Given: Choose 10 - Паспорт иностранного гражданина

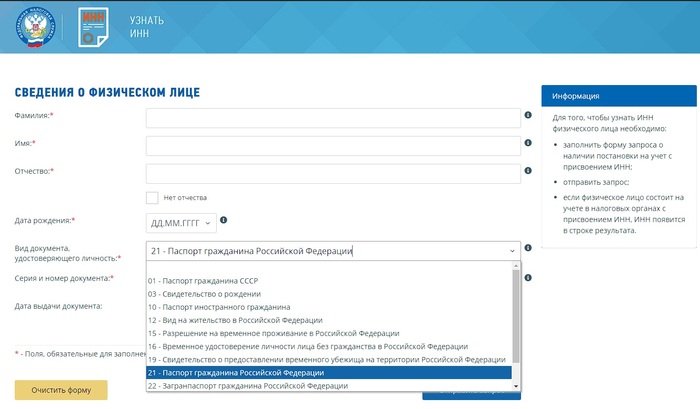Looking at the screenshot, I should [x=329, y=307].
